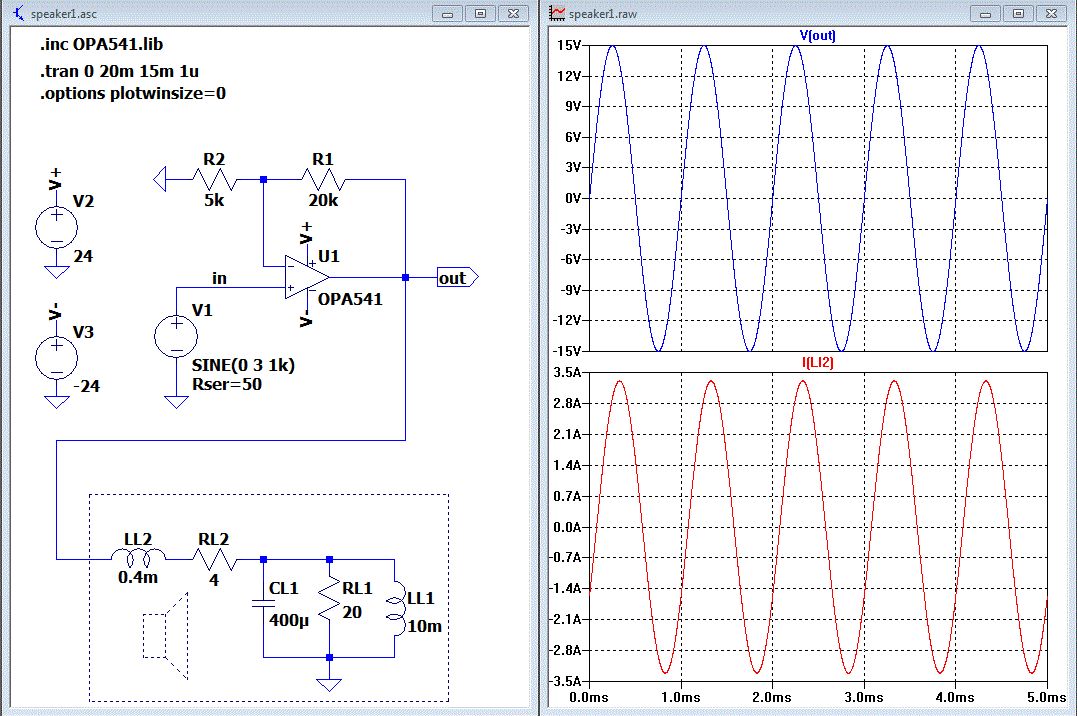1077x716 pixels.
Task: Click the R1 20k feedback resistor
Action: (x=323, y=180)
